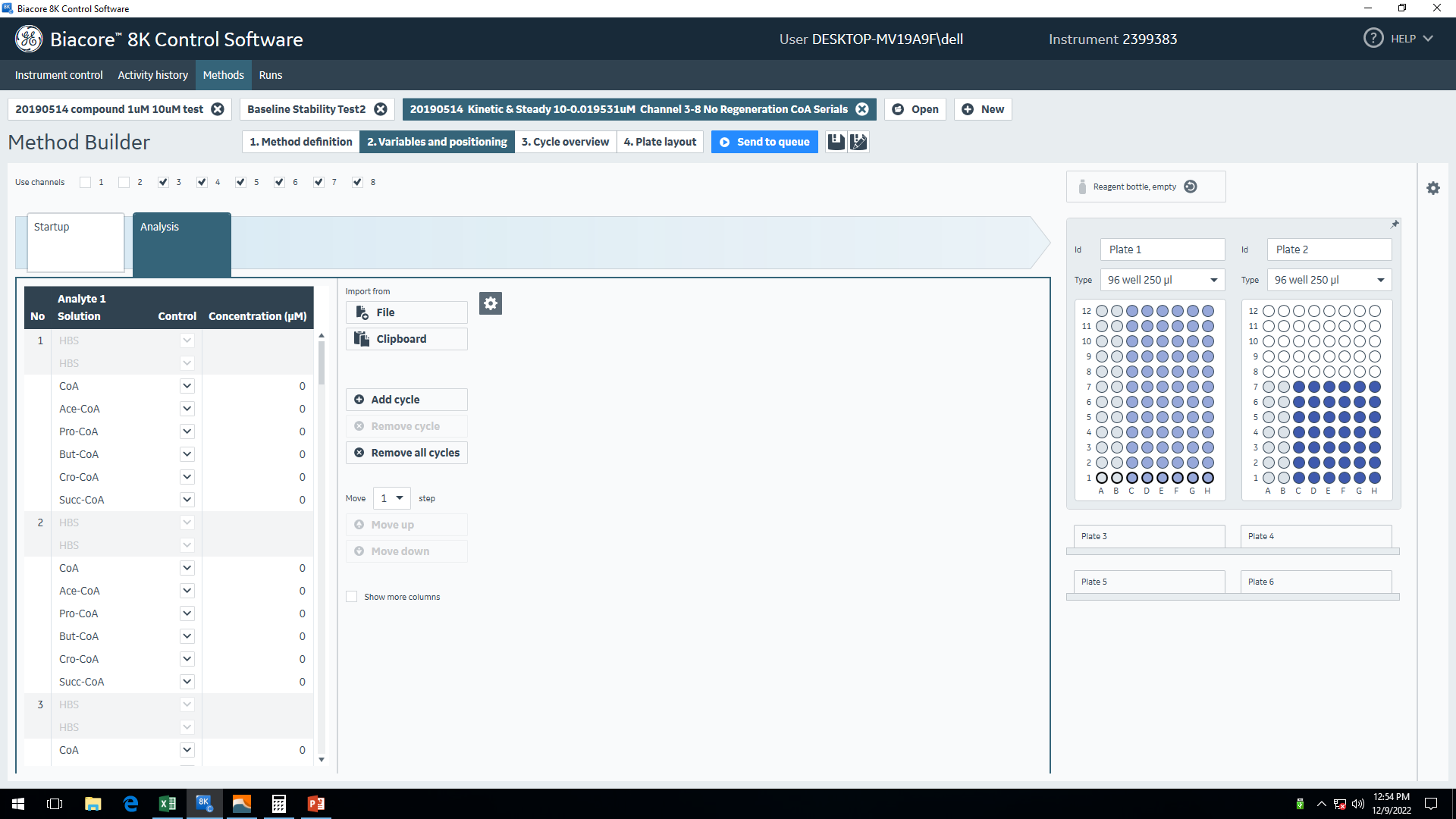
Task: Click Remove all cycles button
Action: (x=406, y=453)
